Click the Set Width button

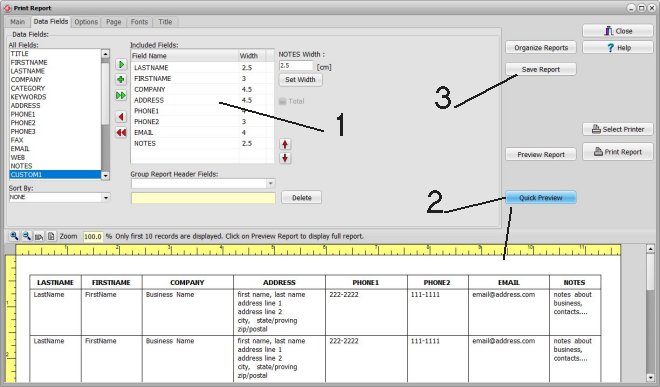(x=300, y=80)
